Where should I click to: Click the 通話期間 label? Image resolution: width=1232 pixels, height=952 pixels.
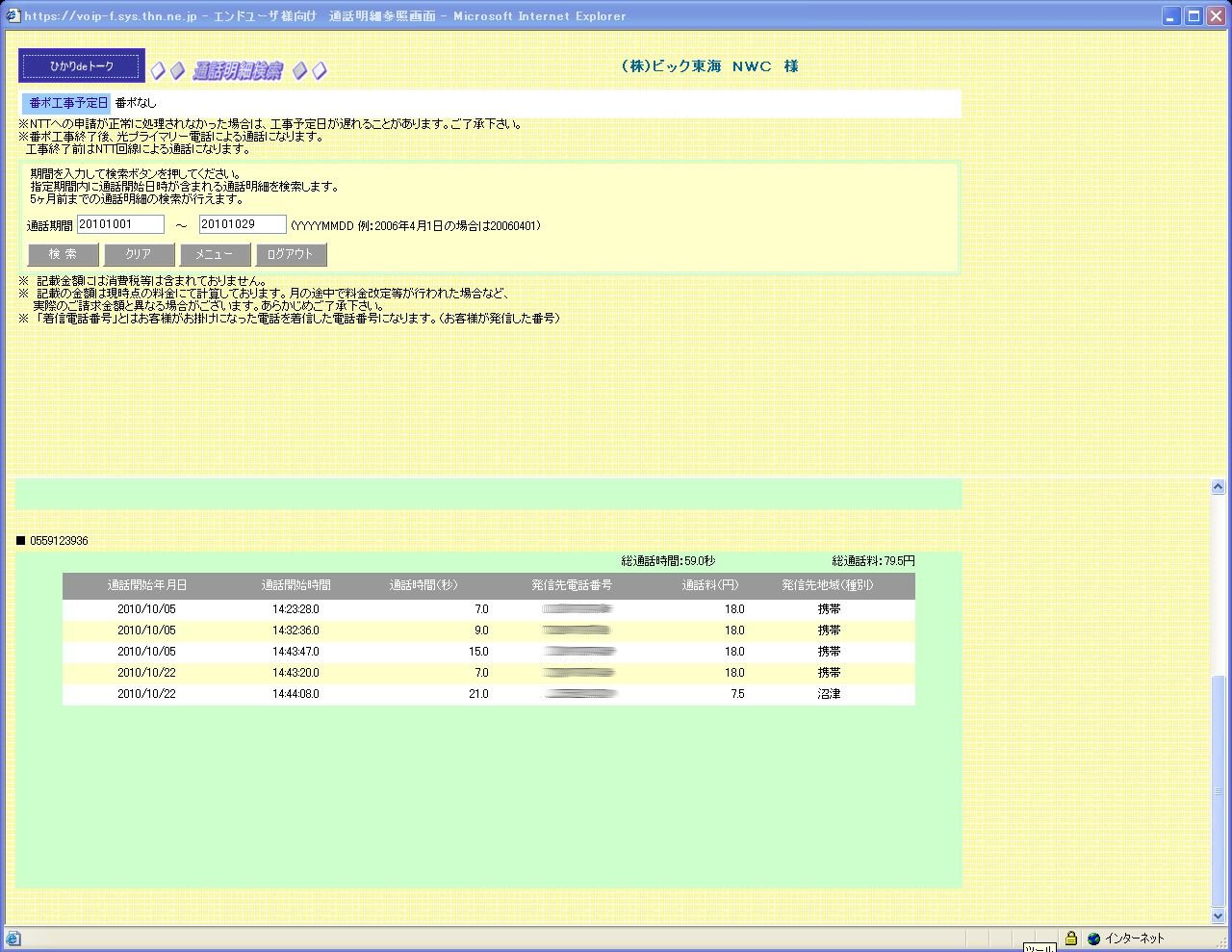point(50,226)
